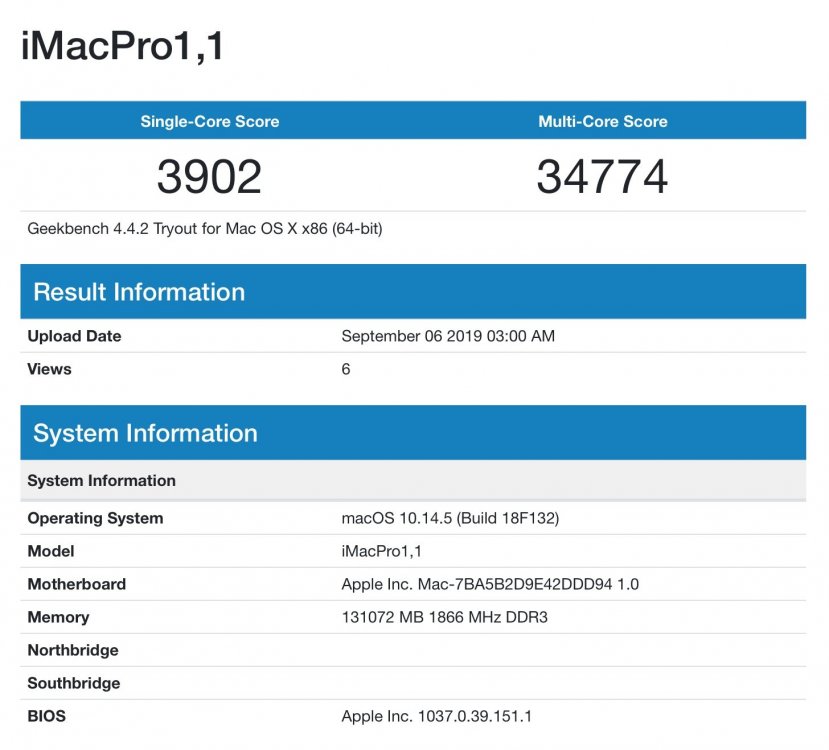Select the Views label

click(x=49, y=369)
